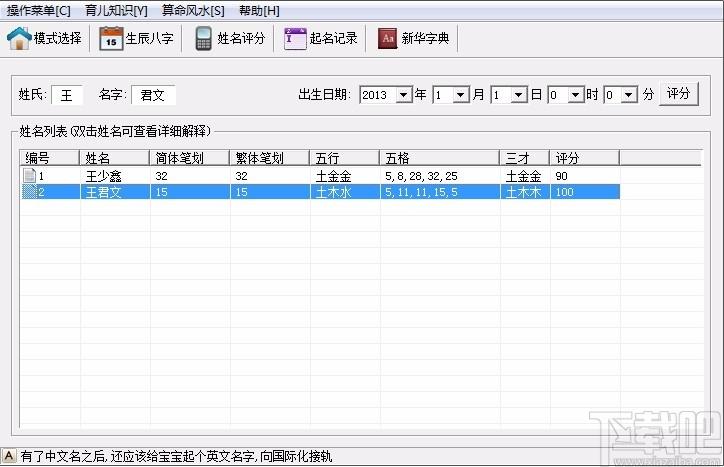Open 模式选择 house icon
The height and width of the screenshot is (467, 724).
pos(19,39)
